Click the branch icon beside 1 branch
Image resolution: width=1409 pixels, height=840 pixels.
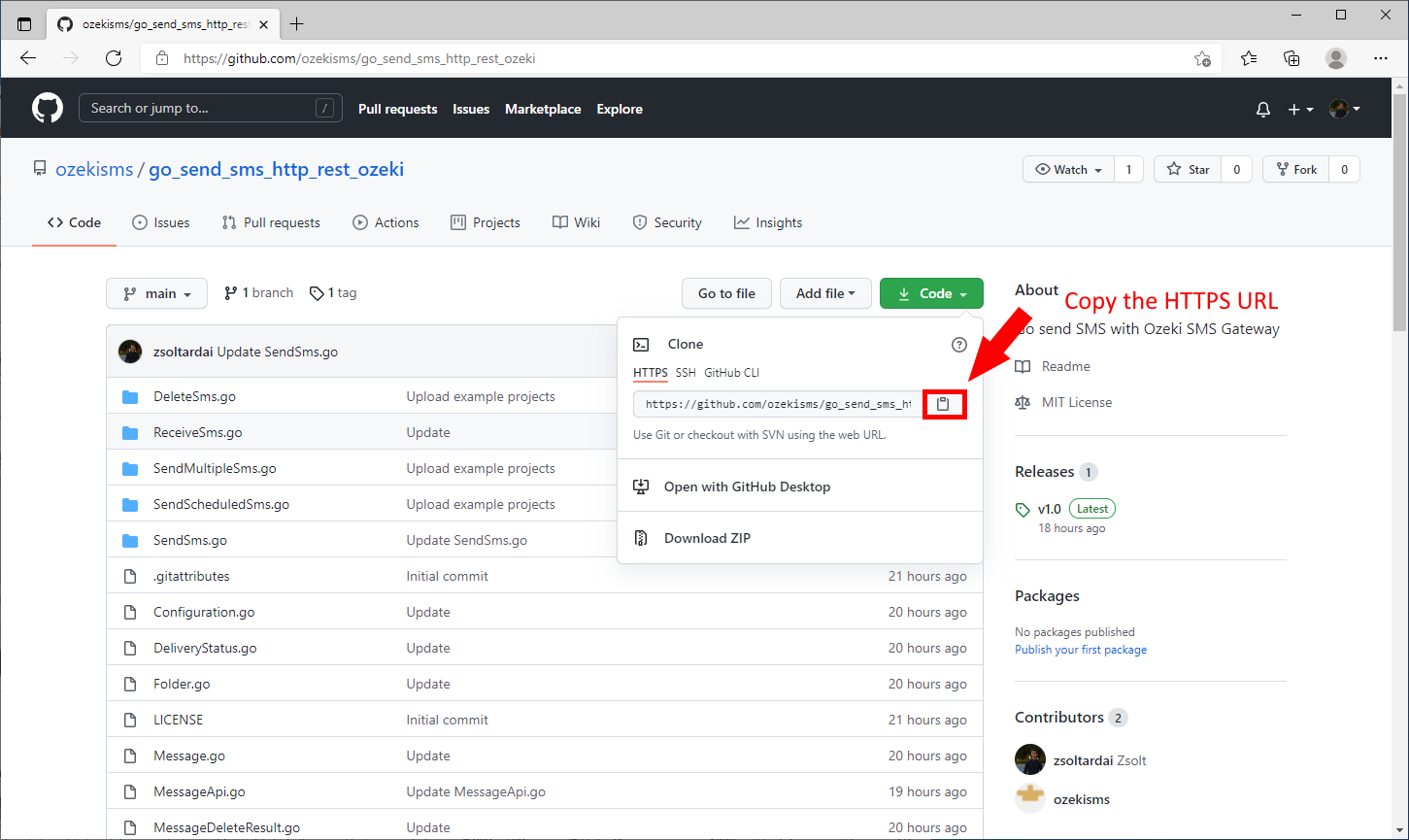click(231, 292)
